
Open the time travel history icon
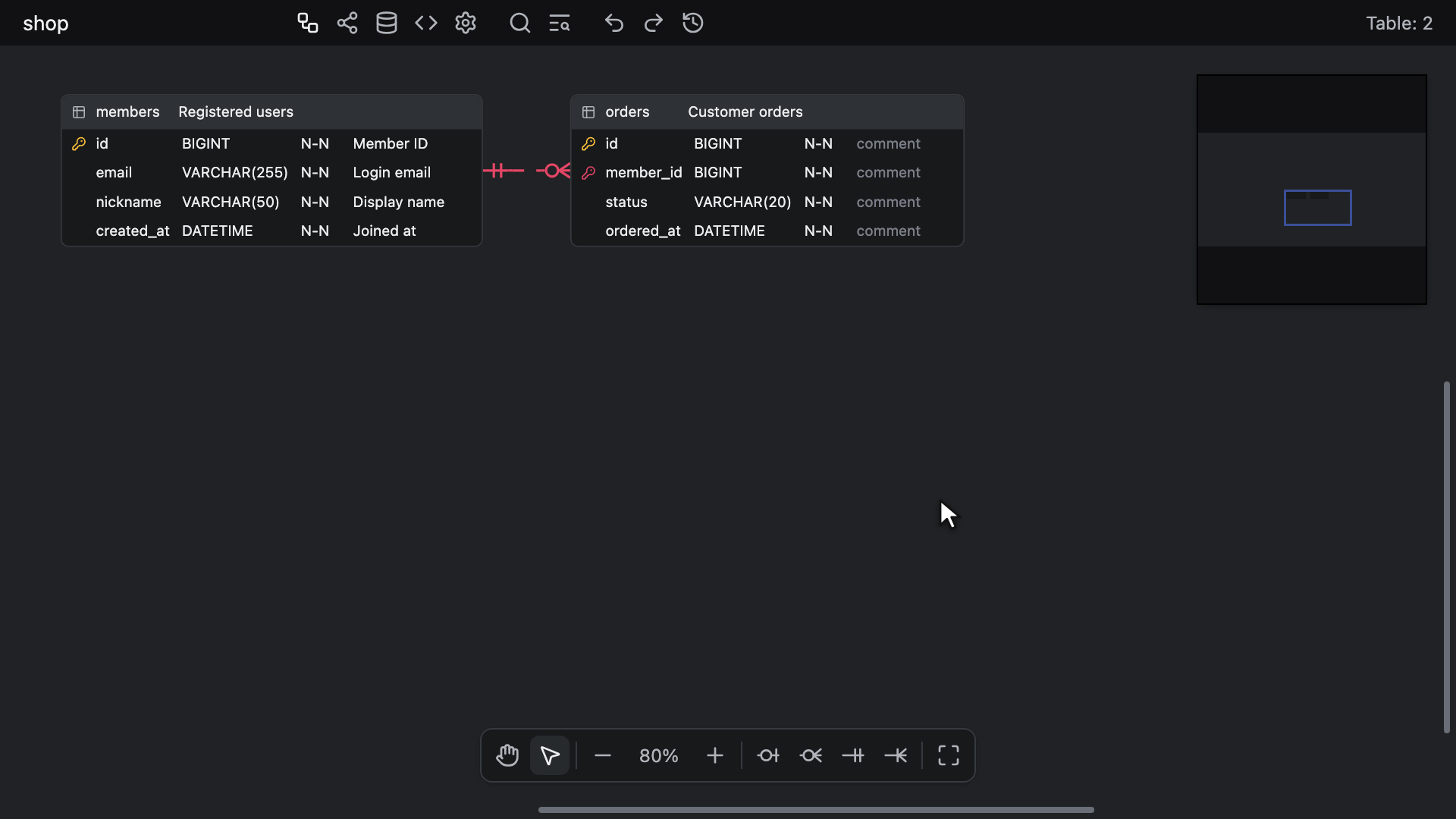point(693,23)
